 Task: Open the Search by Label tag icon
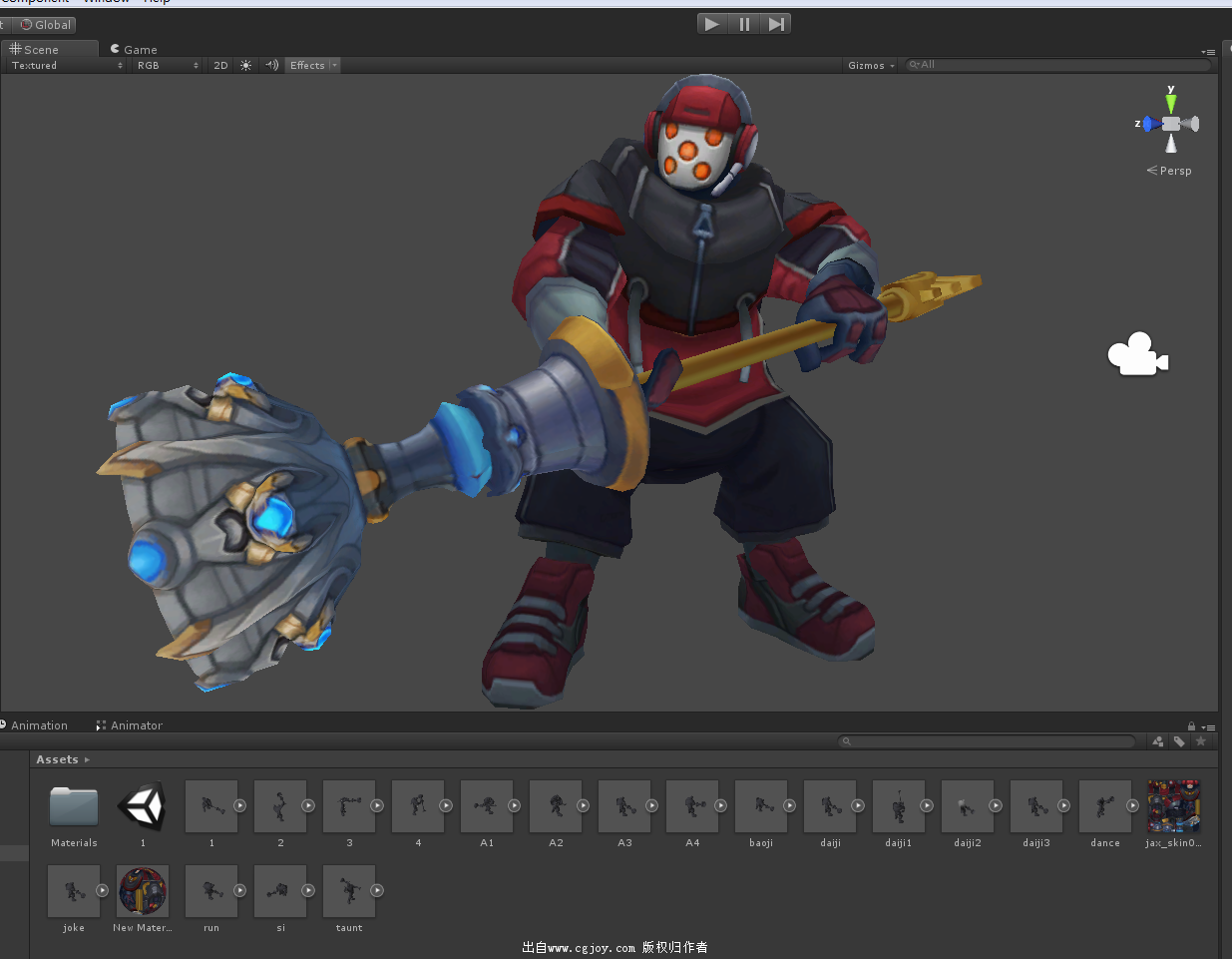pyautogui.click(x=1179, y=741)
